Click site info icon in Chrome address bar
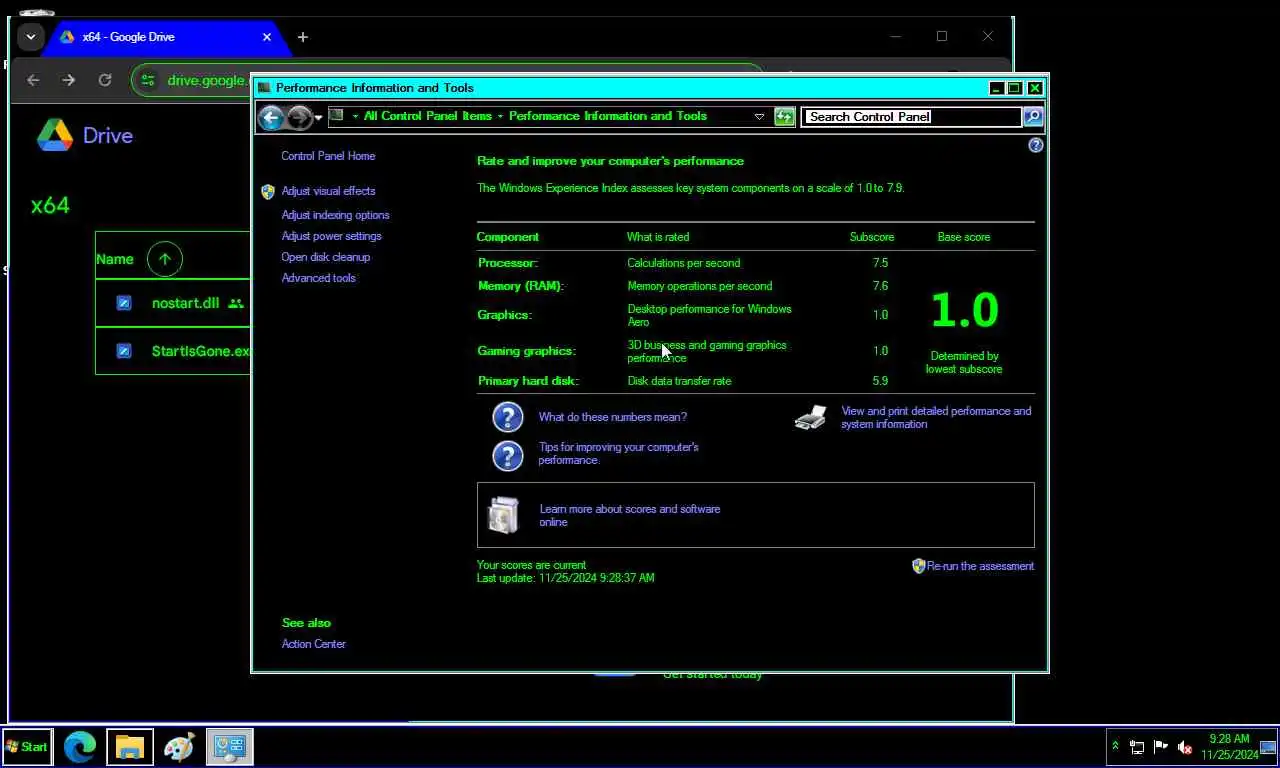1280x768 pixels. pyautogui.click(x=148, y=80)
